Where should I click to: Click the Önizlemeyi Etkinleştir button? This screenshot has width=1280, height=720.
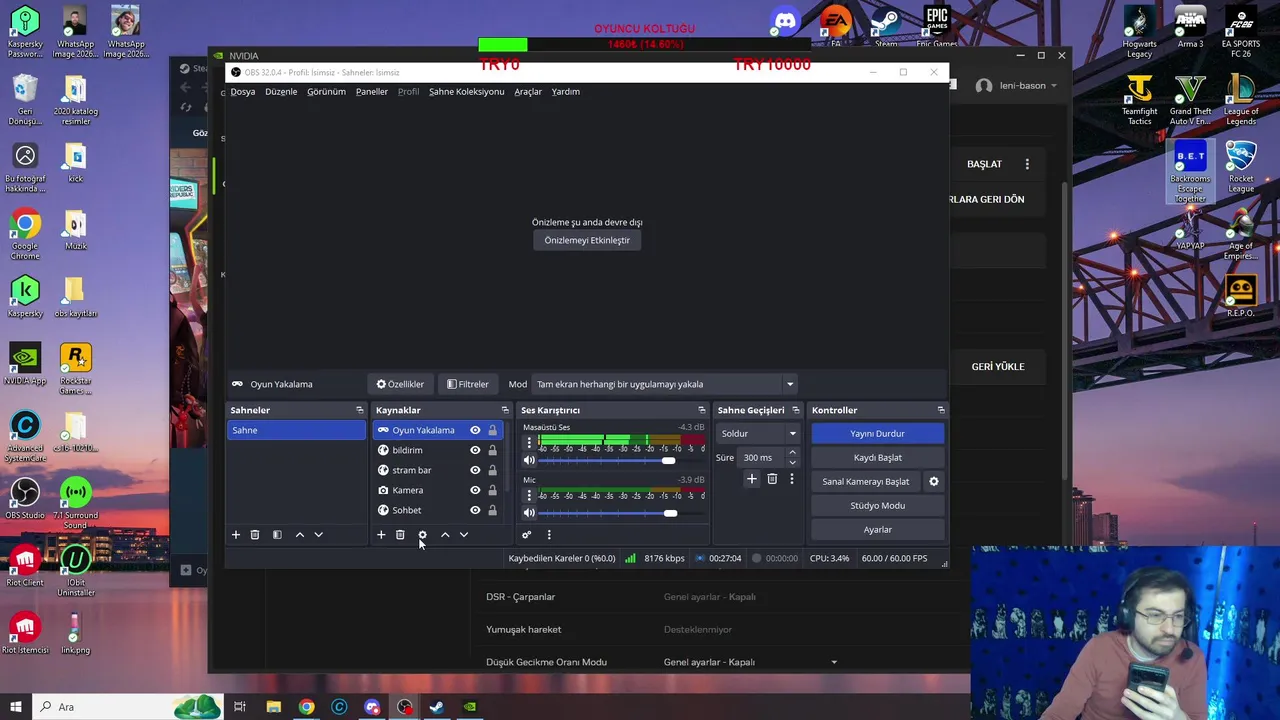click(x=587, y=240)
